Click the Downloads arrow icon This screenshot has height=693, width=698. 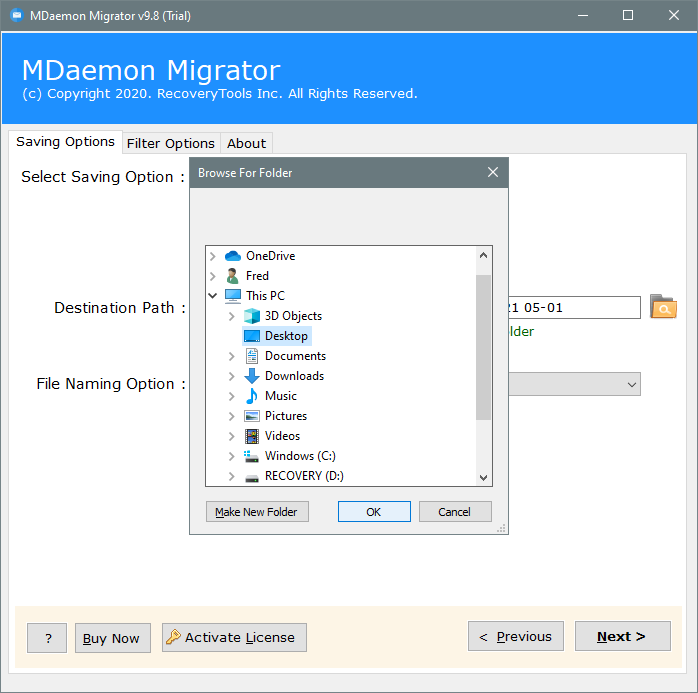pyautogui.click(x=252, y=376)
